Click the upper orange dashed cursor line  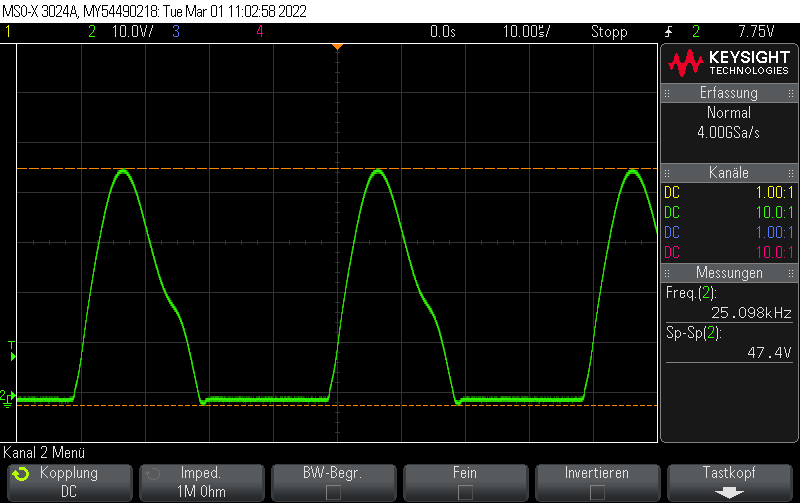pos(337,168)
